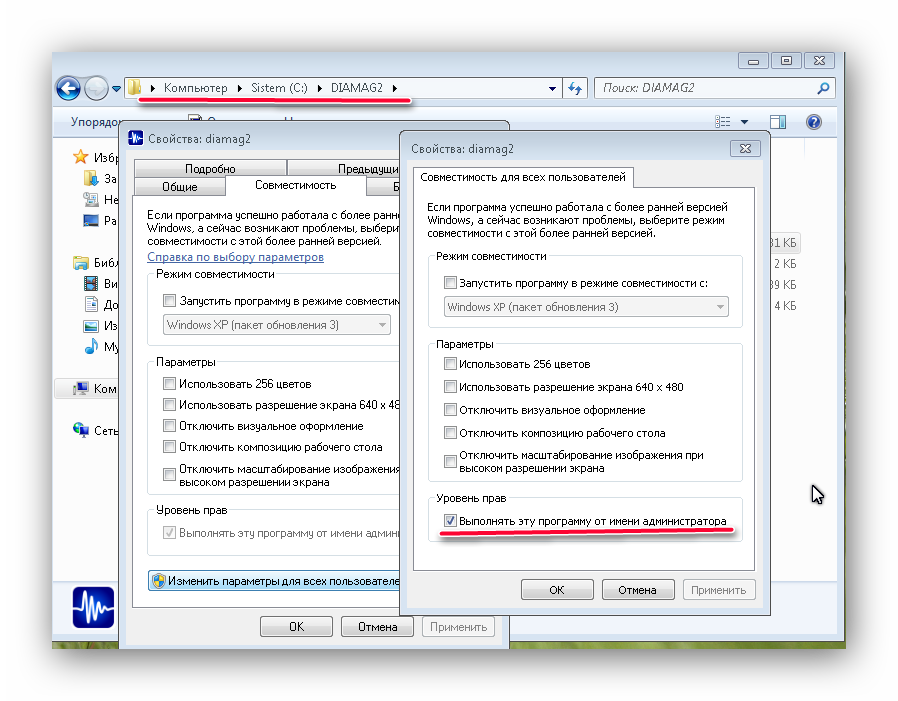Click the Libraries icon in navigation pane
Image resolution: width=898 pixels, height=701 pixels.
pos(81,263)
